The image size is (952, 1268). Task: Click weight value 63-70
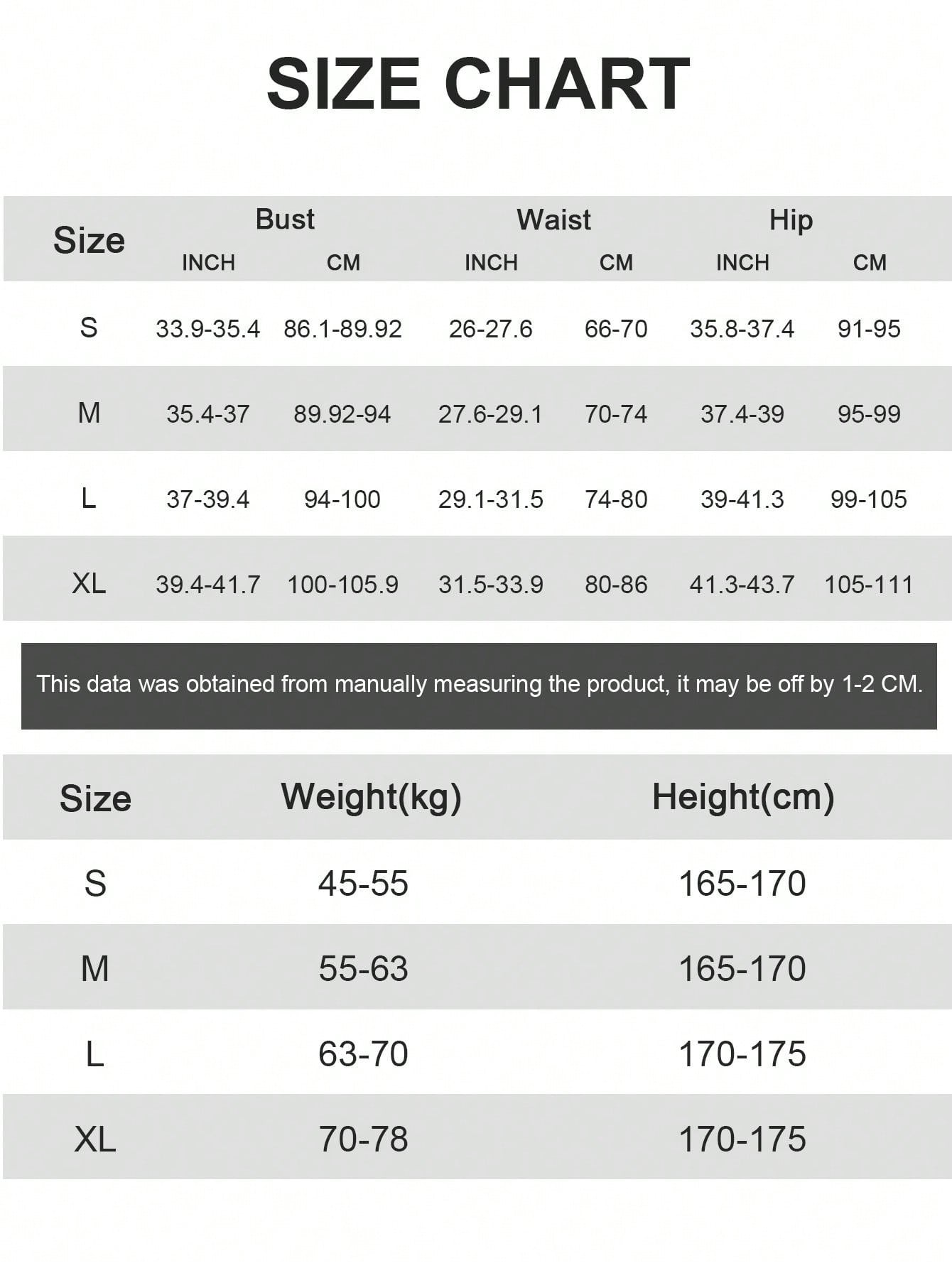click(x=363, y=1054)
